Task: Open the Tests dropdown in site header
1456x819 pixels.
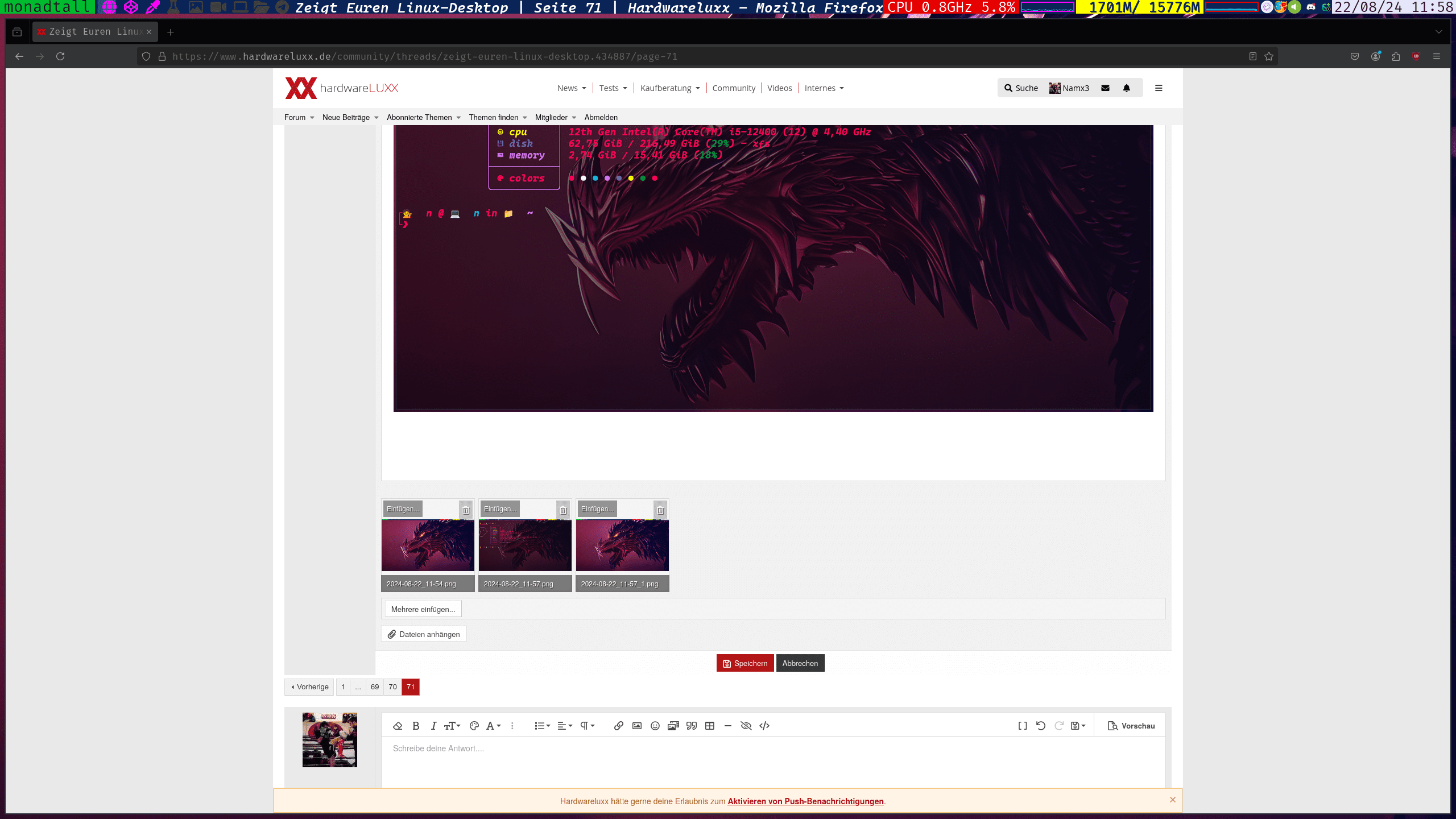Action: click(613, 88)
